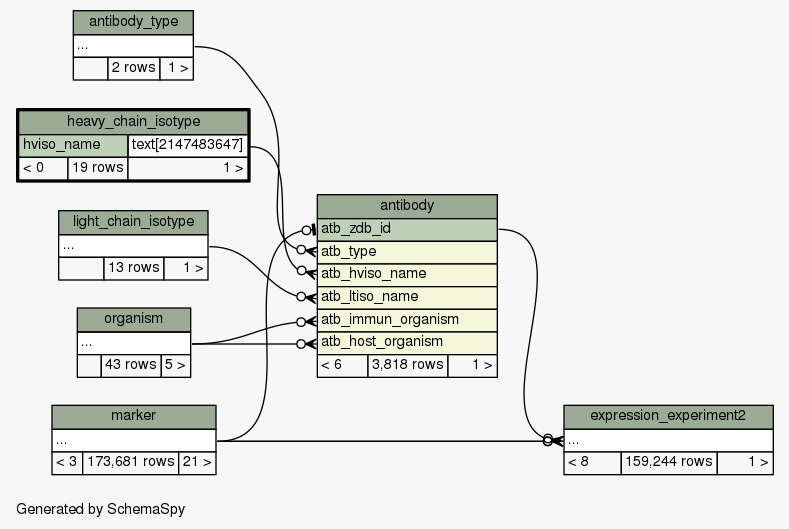The image size is (789, 529).
Task: Open the antibody_type table header
Action: click(133, 22)
